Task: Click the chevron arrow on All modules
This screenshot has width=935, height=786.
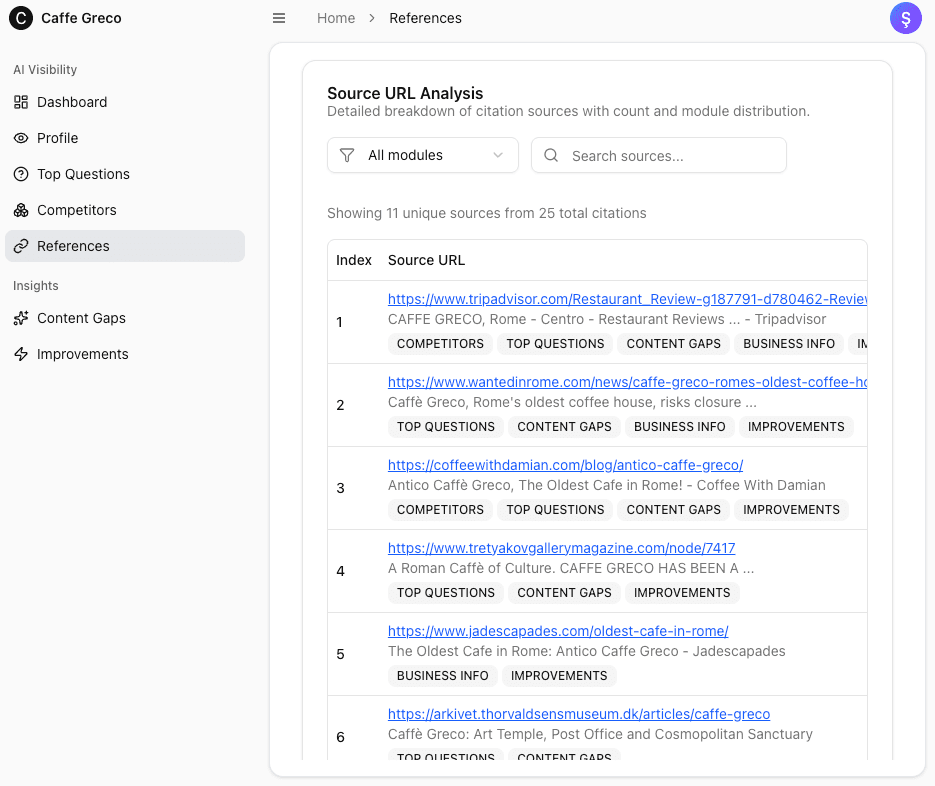Action: (498, 155)
